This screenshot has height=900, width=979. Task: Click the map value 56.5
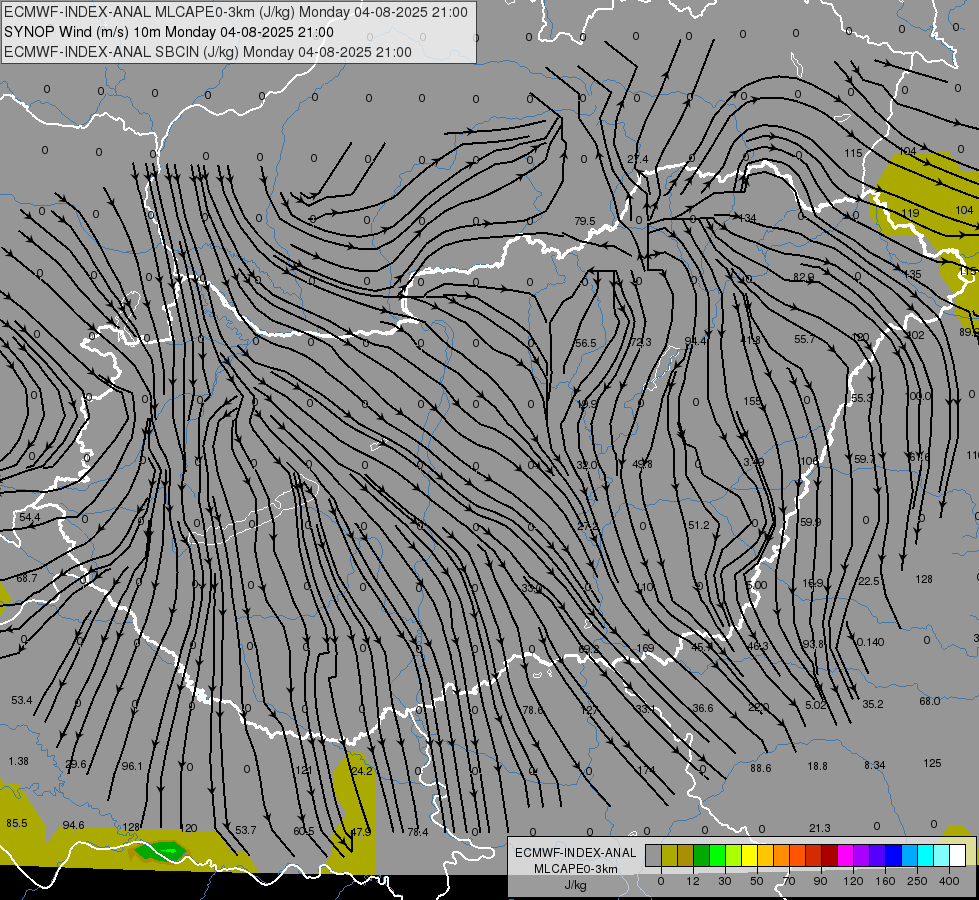(586, 343)
